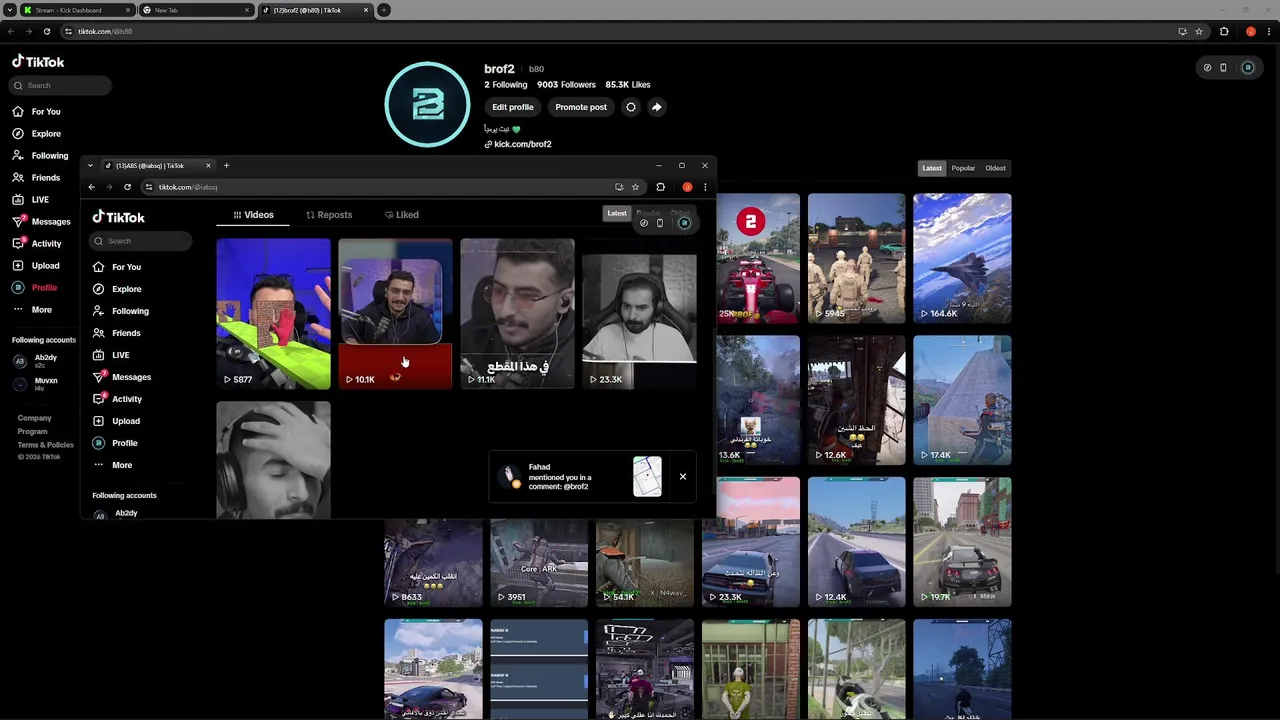Open video with 5877 views
The height and width of the screenshot is (720, 1280).
(273, 313)
